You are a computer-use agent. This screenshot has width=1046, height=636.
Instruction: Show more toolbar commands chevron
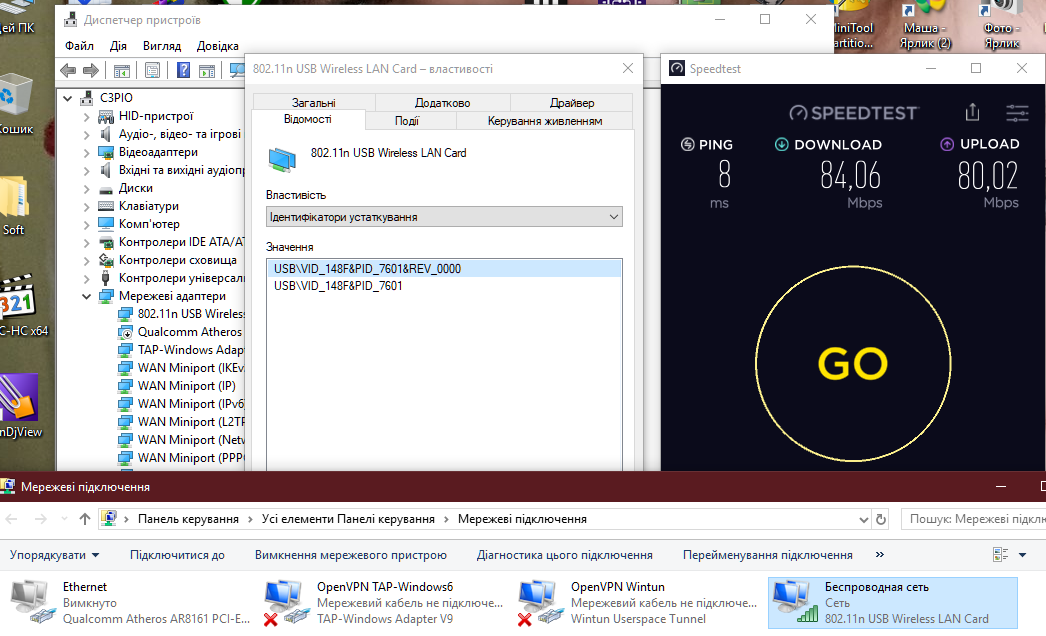[x=879, y=555]
